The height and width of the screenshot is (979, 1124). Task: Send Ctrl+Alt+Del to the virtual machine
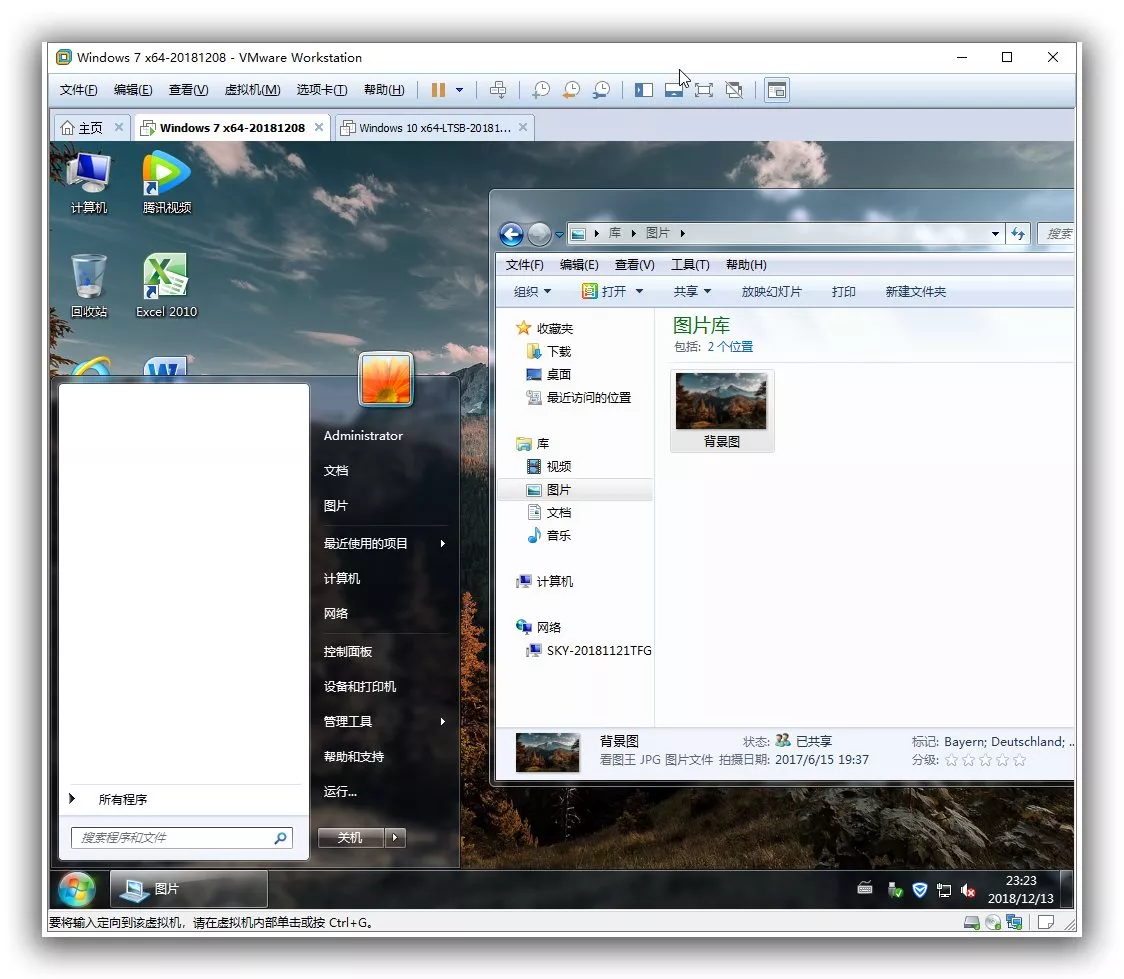[497, 90]
